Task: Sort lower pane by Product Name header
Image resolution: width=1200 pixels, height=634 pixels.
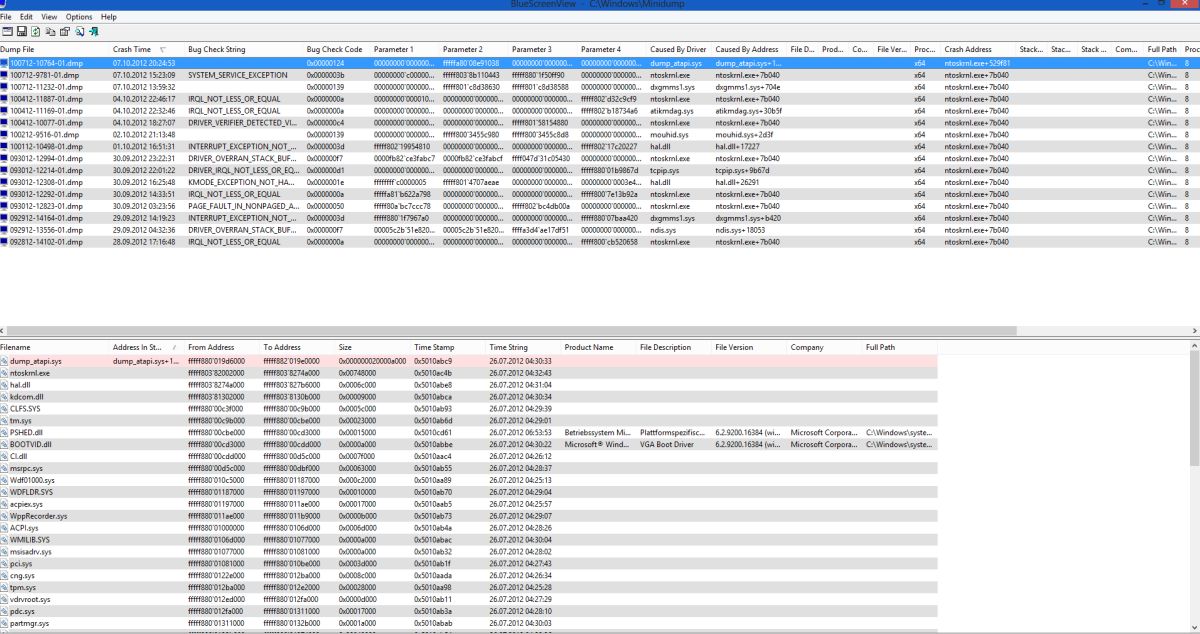Action: pos(599,347)
